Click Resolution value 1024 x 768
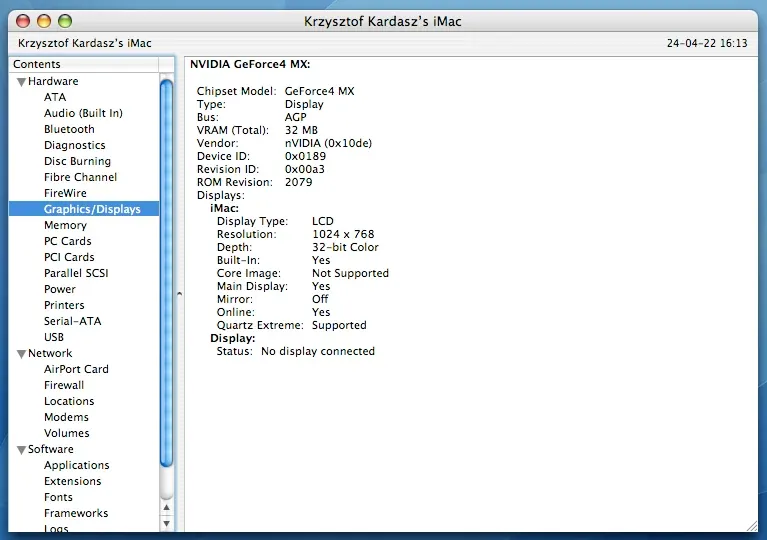The height and width of the screenshot is (540, 767). (x=343, y=234)
